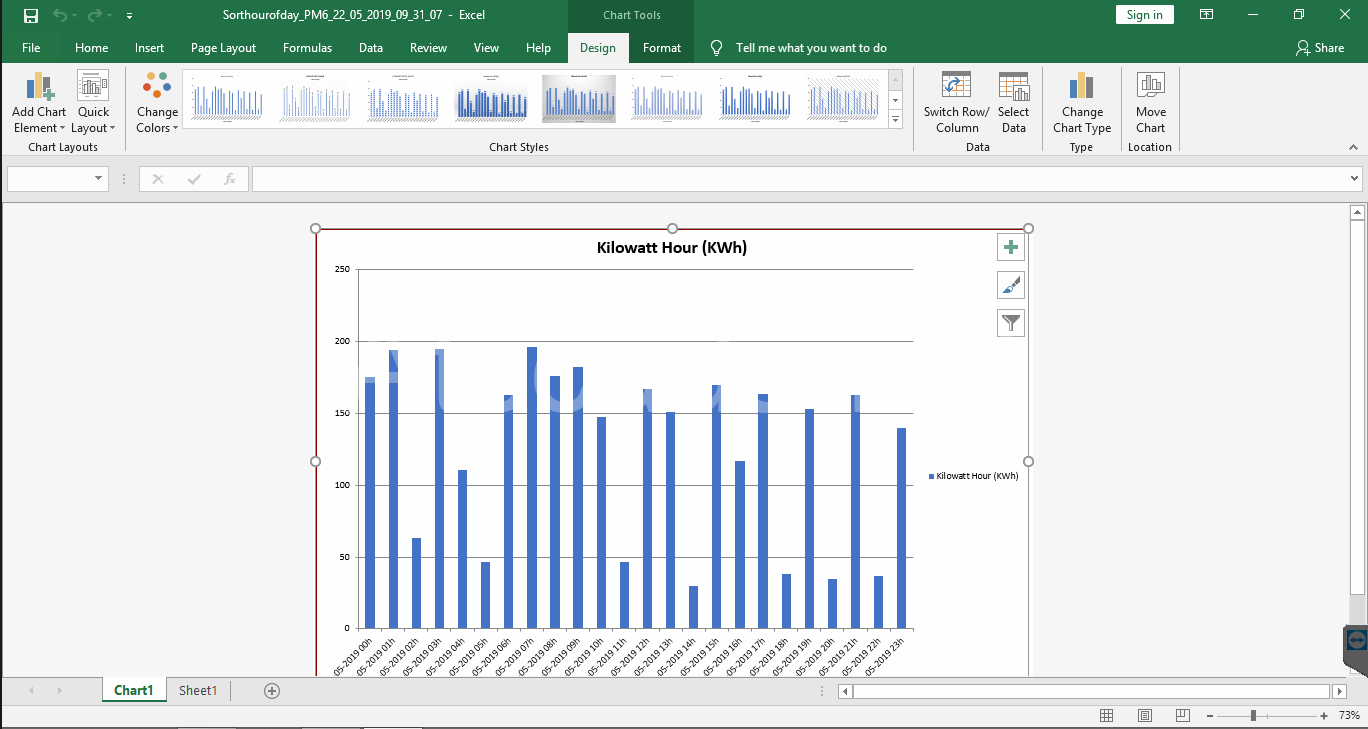
Task: Collapse the ribbon with the chevron arrow
Action: (1355, 147)
